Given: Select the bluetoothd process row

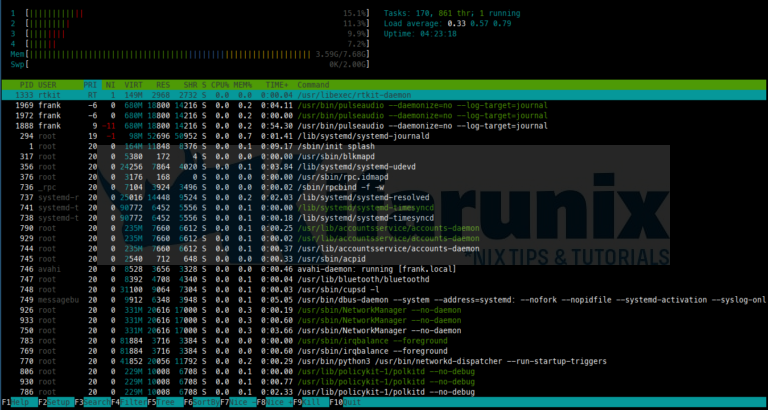Looking at the screenshot, I should [x=384, y=279].
